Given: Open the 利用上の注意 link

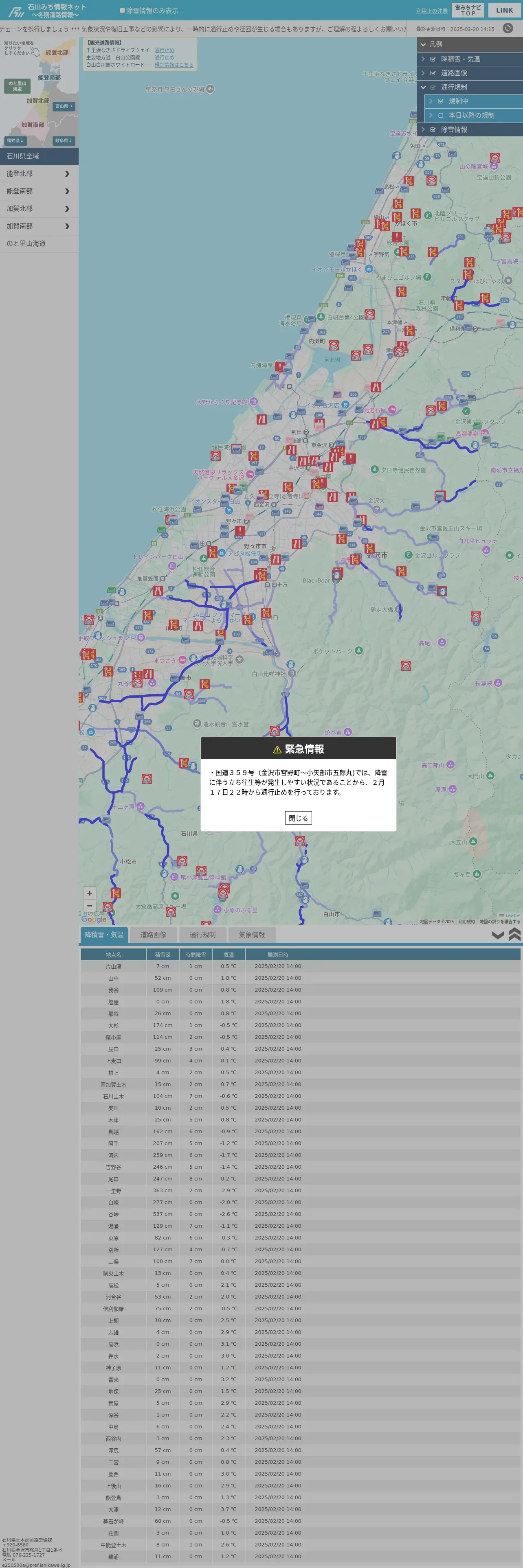Looking at the screenshot, I should click(x=432, y=11).
